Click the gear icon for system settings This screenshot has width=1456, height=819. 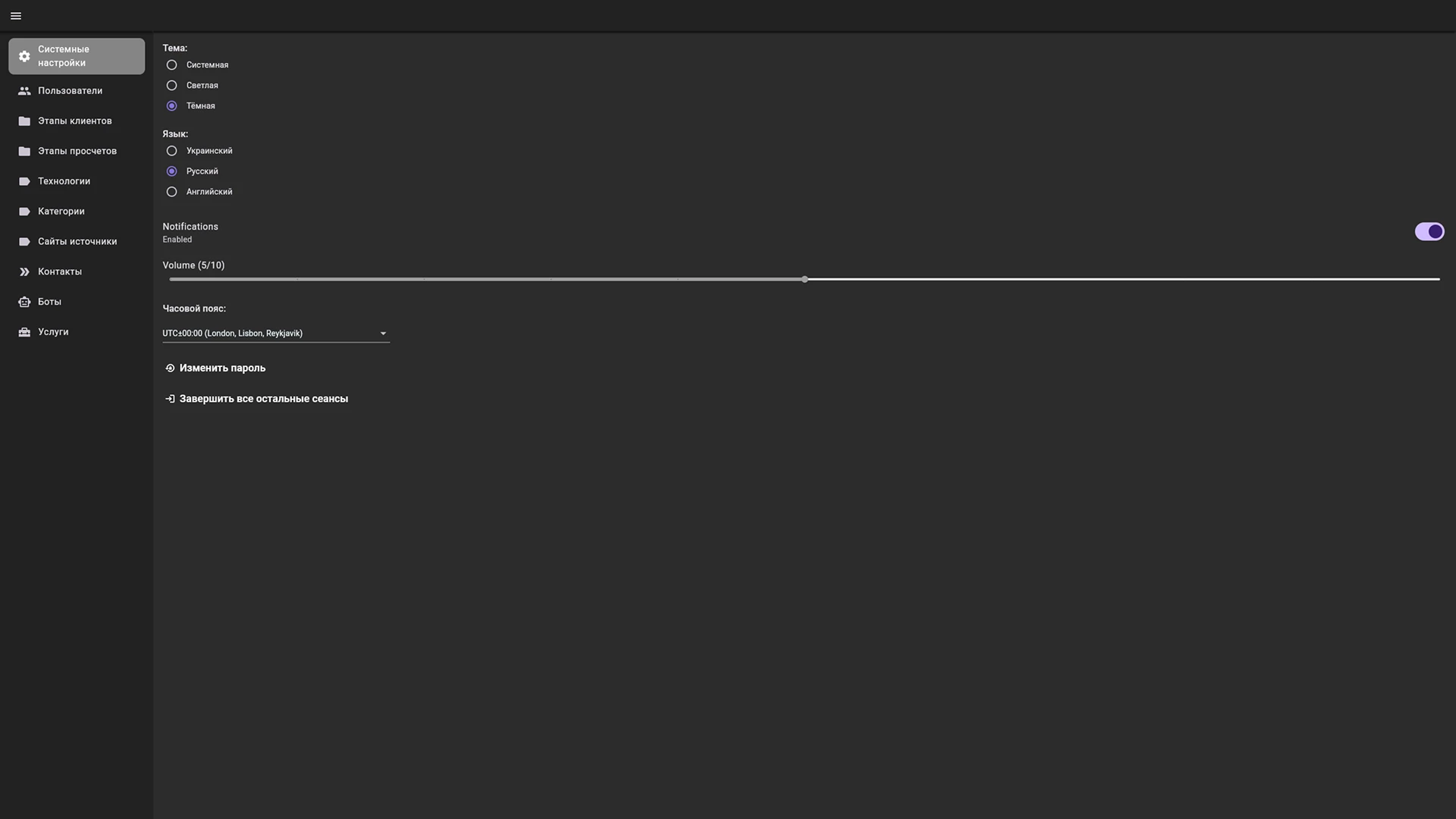24,56
